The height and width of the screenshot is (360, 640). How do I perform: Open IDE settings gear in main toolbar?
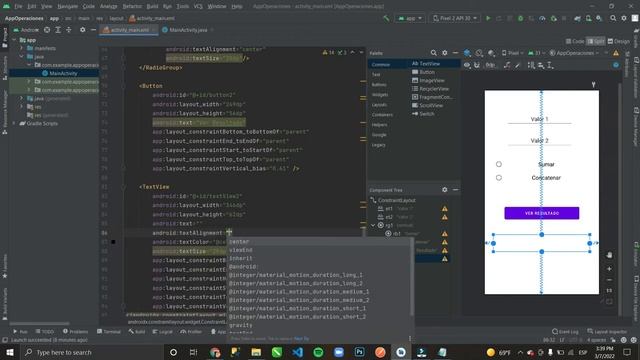(x=624, y=18)
